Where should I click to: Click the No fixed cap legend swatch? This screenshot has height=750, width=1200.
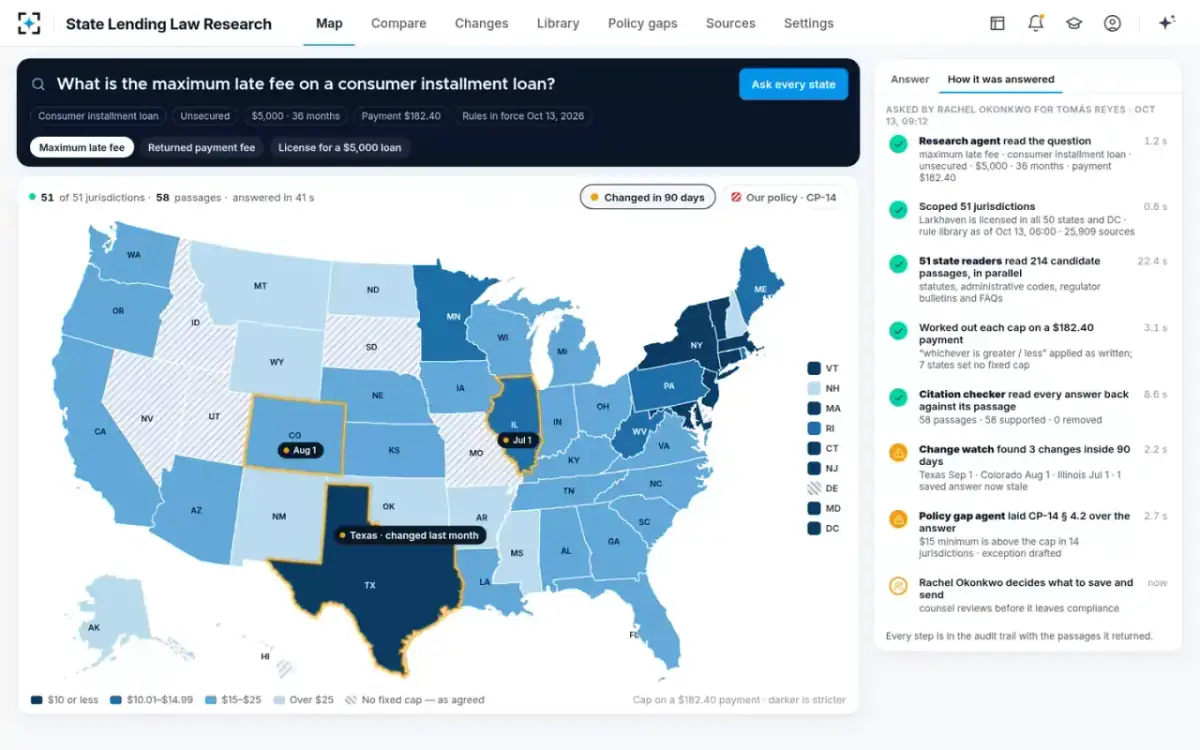351,700
